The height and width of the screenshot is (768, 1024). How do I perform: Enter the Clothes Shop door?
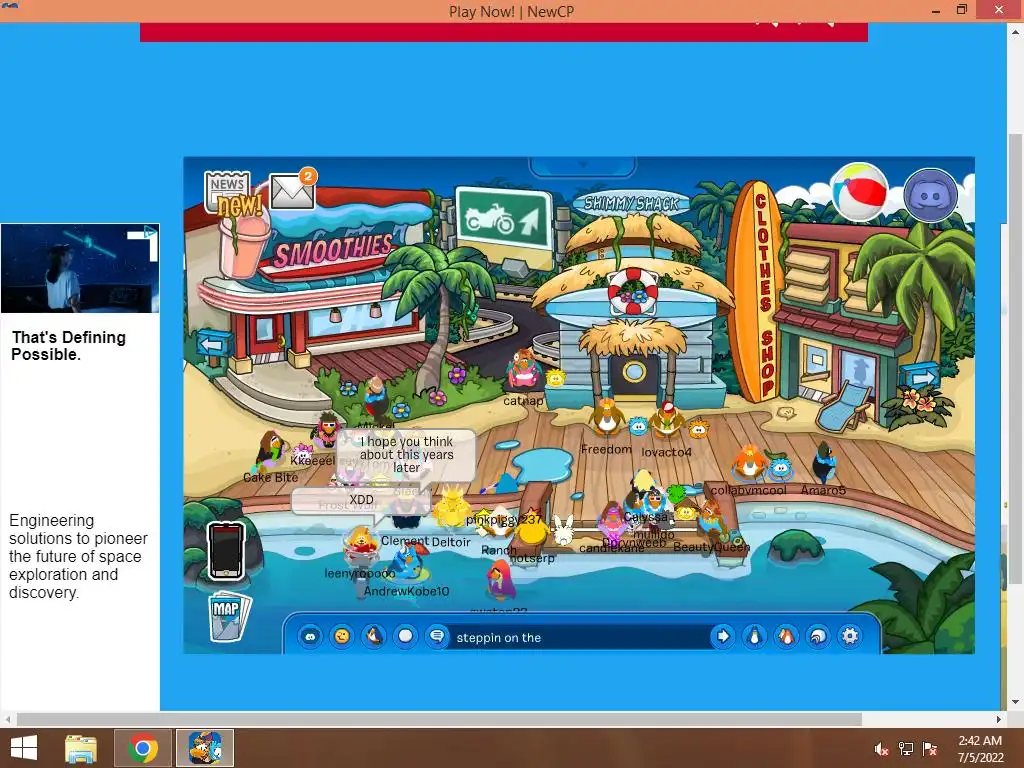859,375
